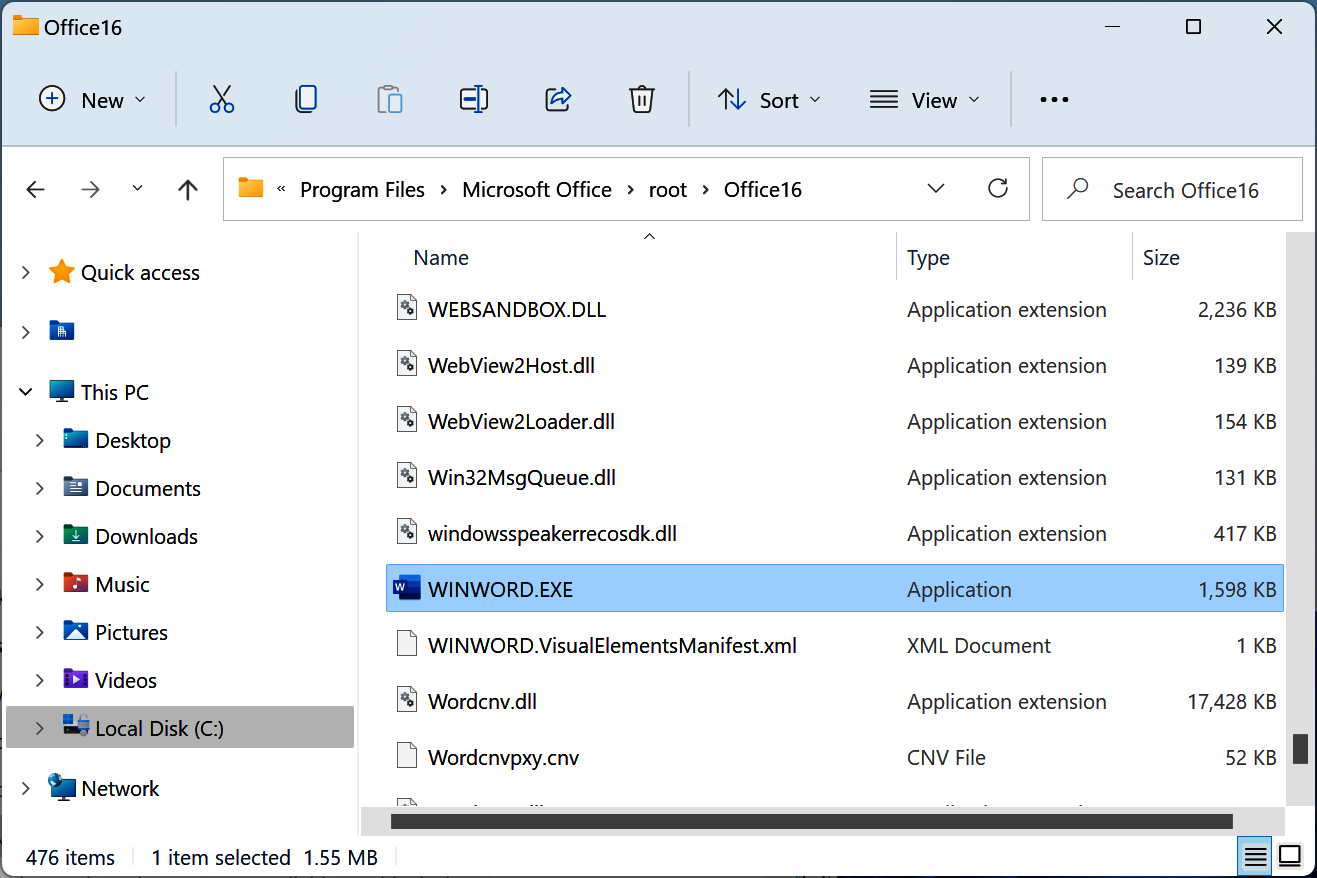The image size is (1317, 878).
Task: Select the WebView2Host.dll file name
Action: (x=511, y=365)
